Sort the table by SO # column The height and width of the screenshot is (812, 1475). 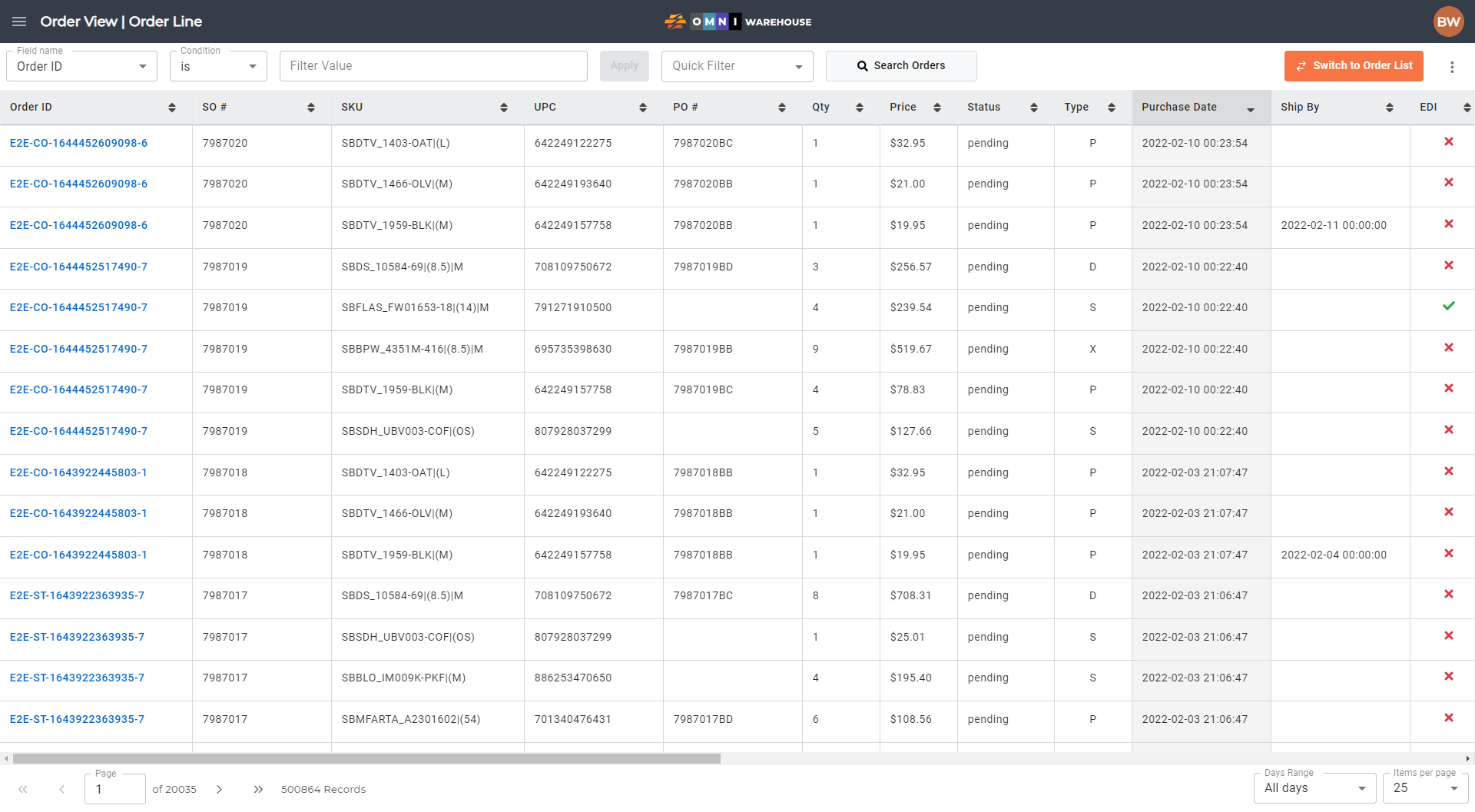[310, 108]
